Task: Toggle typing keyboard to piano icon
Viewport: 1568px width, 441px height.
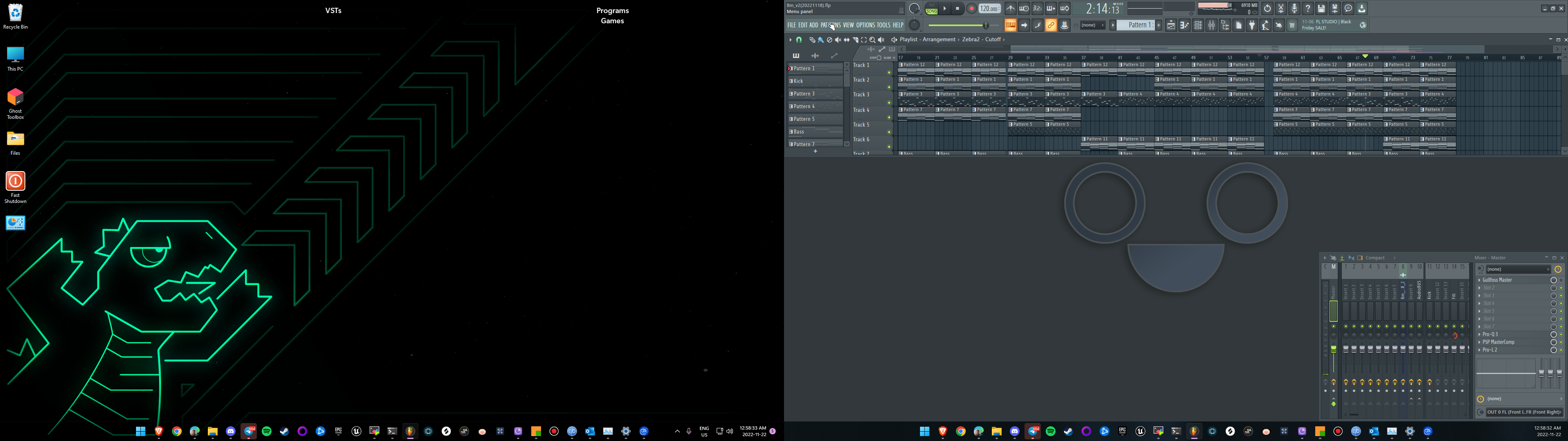Action: pyautogui.click(x=1011, y=25)
